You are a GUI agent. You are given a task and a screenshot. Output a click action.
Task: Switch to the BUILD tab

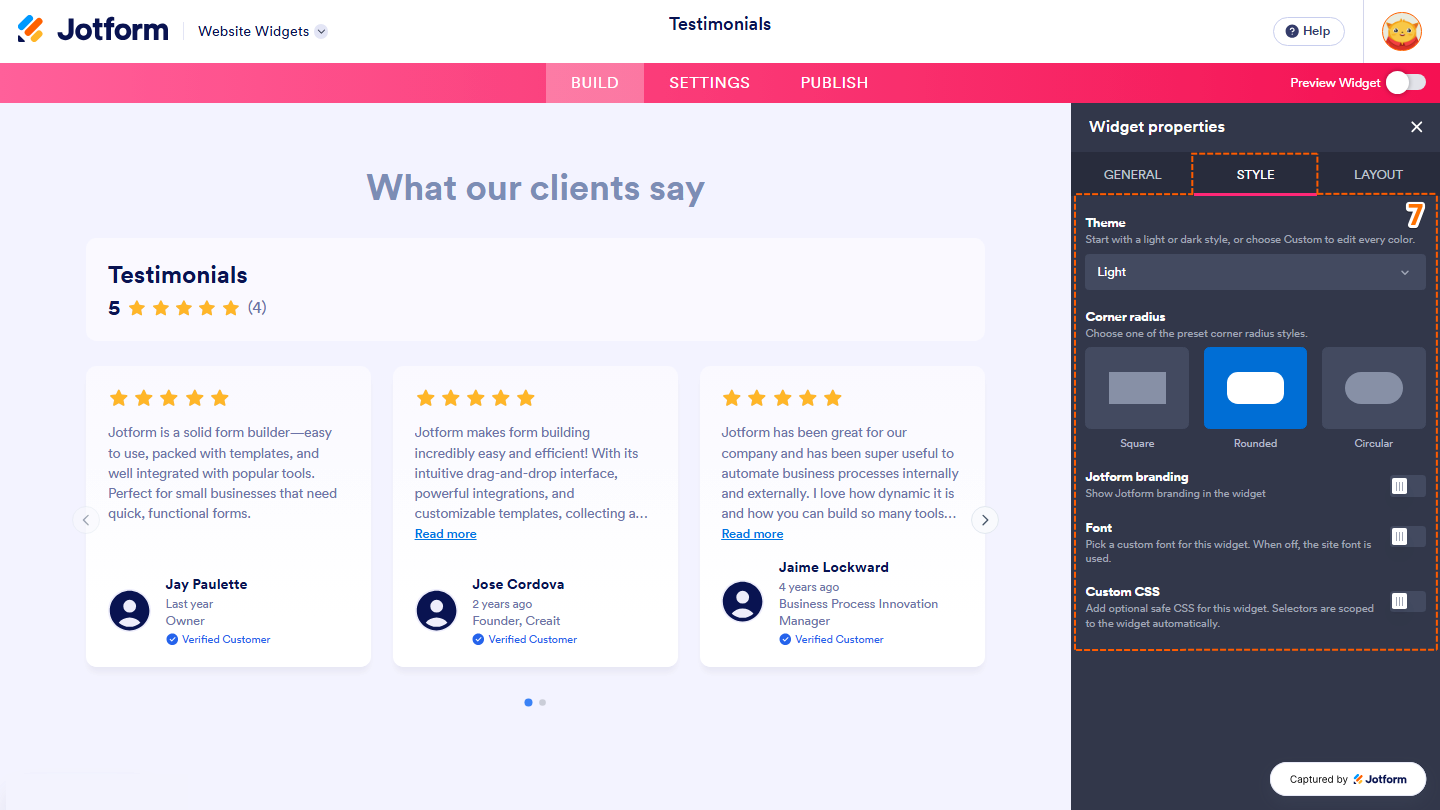(595, 83)
